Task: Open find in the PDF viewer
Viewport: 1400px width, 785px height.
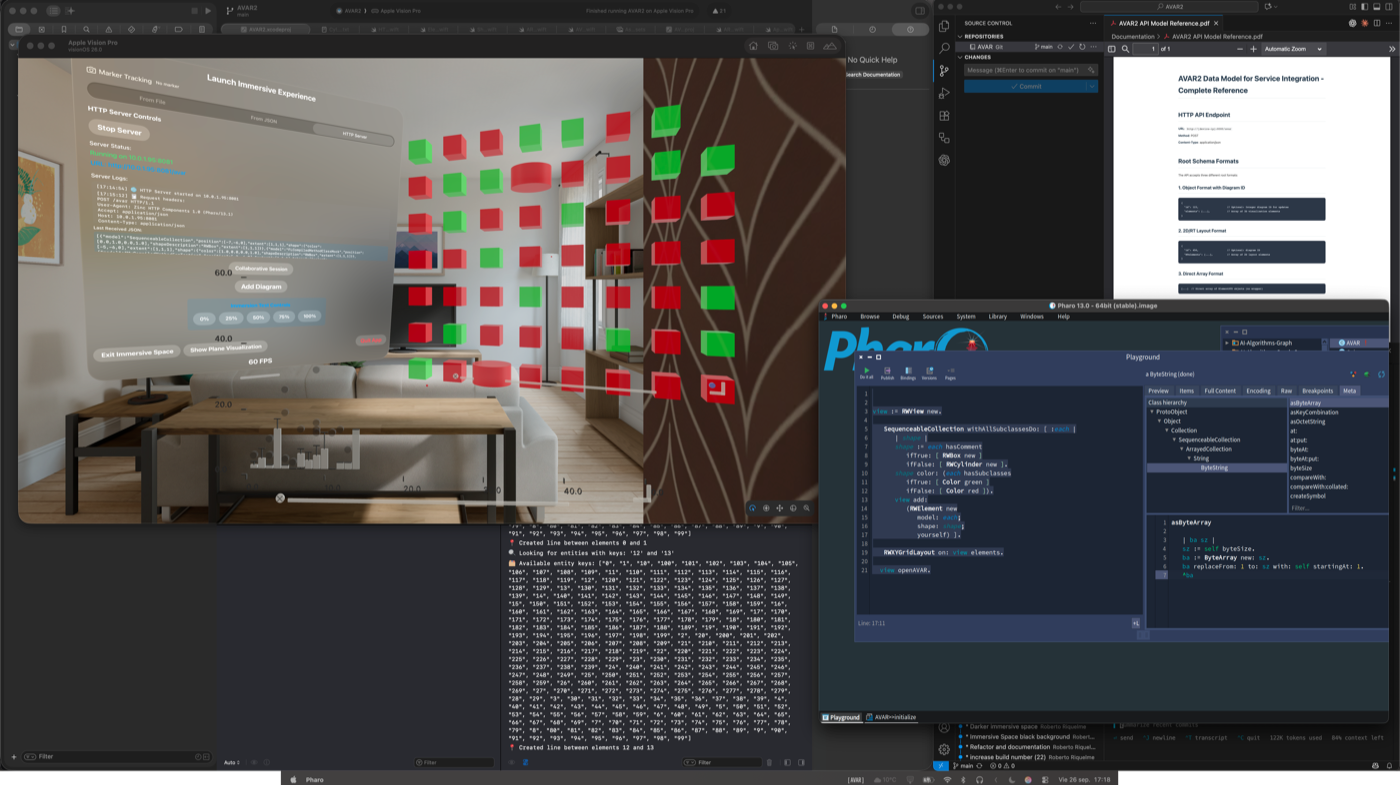Action: pos(1125,49)
